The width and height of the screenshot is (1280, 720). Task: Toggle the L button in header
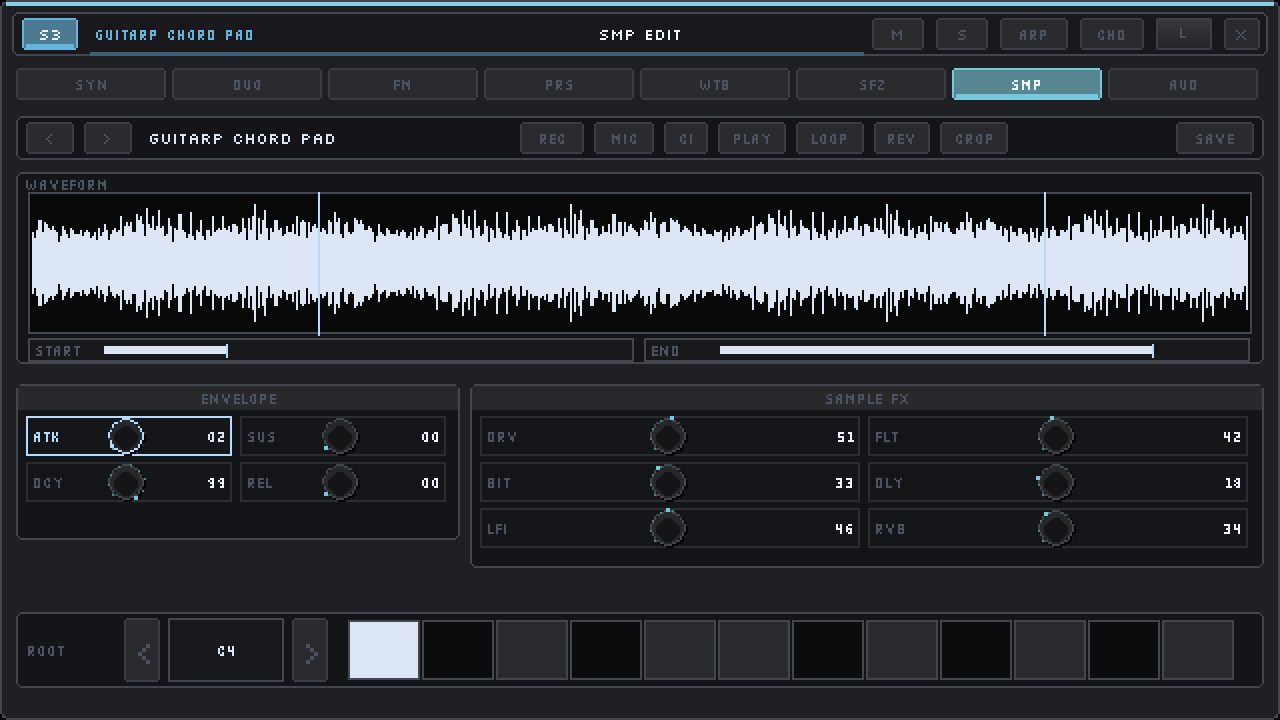point(1183,34)
